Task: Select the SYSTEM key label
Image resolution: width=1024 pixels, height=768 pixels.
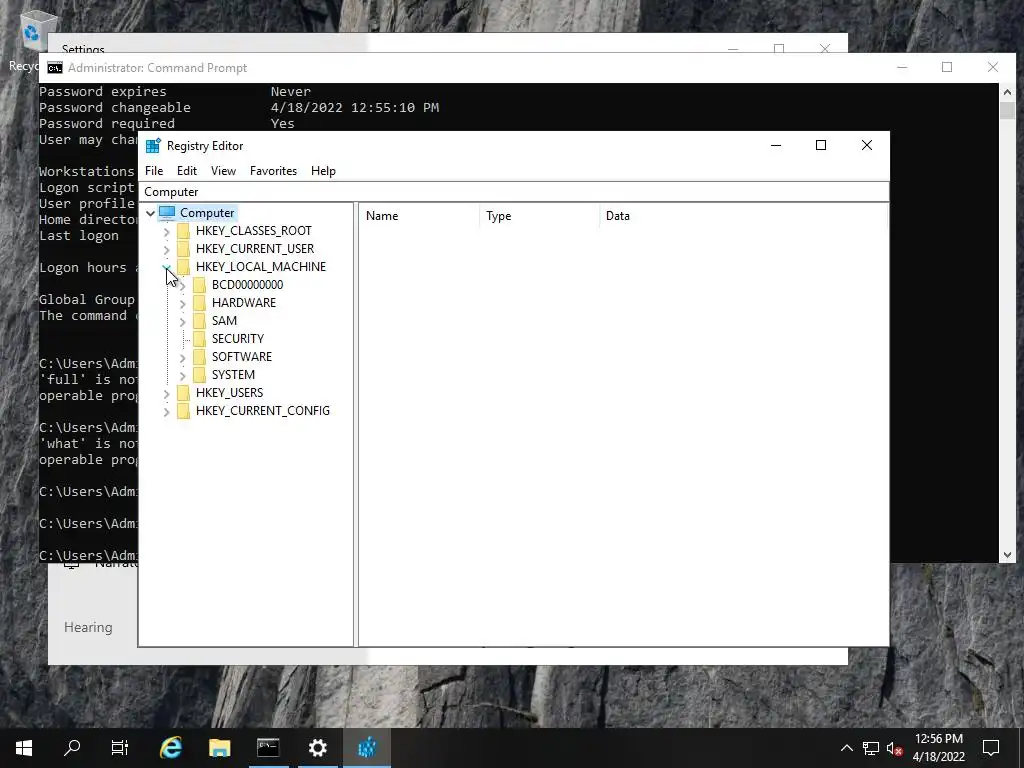Action: [x=233, y=374]
